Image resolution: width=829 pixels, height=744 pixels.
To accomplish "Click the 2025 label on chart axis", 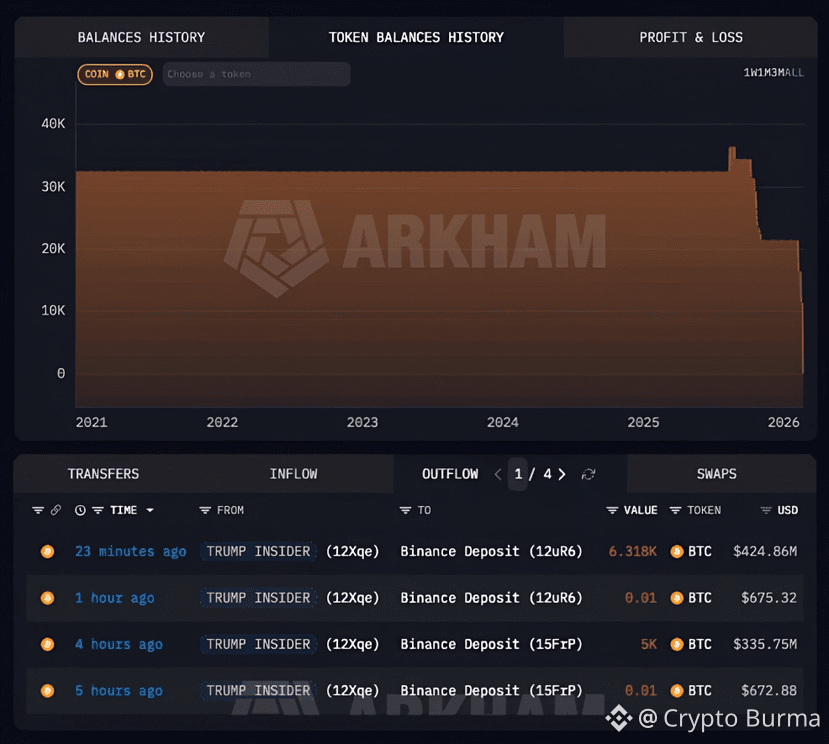I will coord(643,422).
